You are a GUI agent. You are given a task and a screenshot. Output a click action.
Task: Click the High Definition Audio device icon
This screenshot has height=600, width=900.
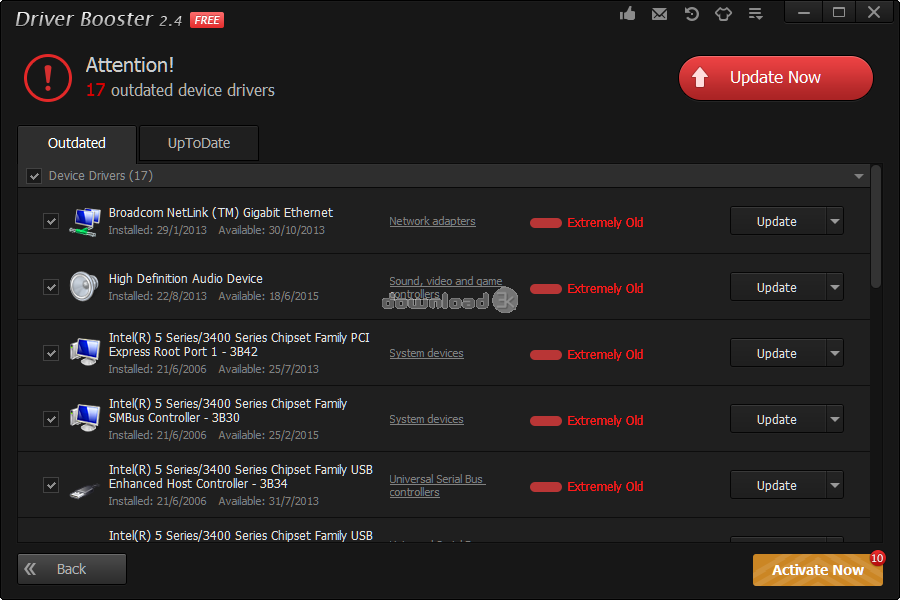(x=83, y=287)
